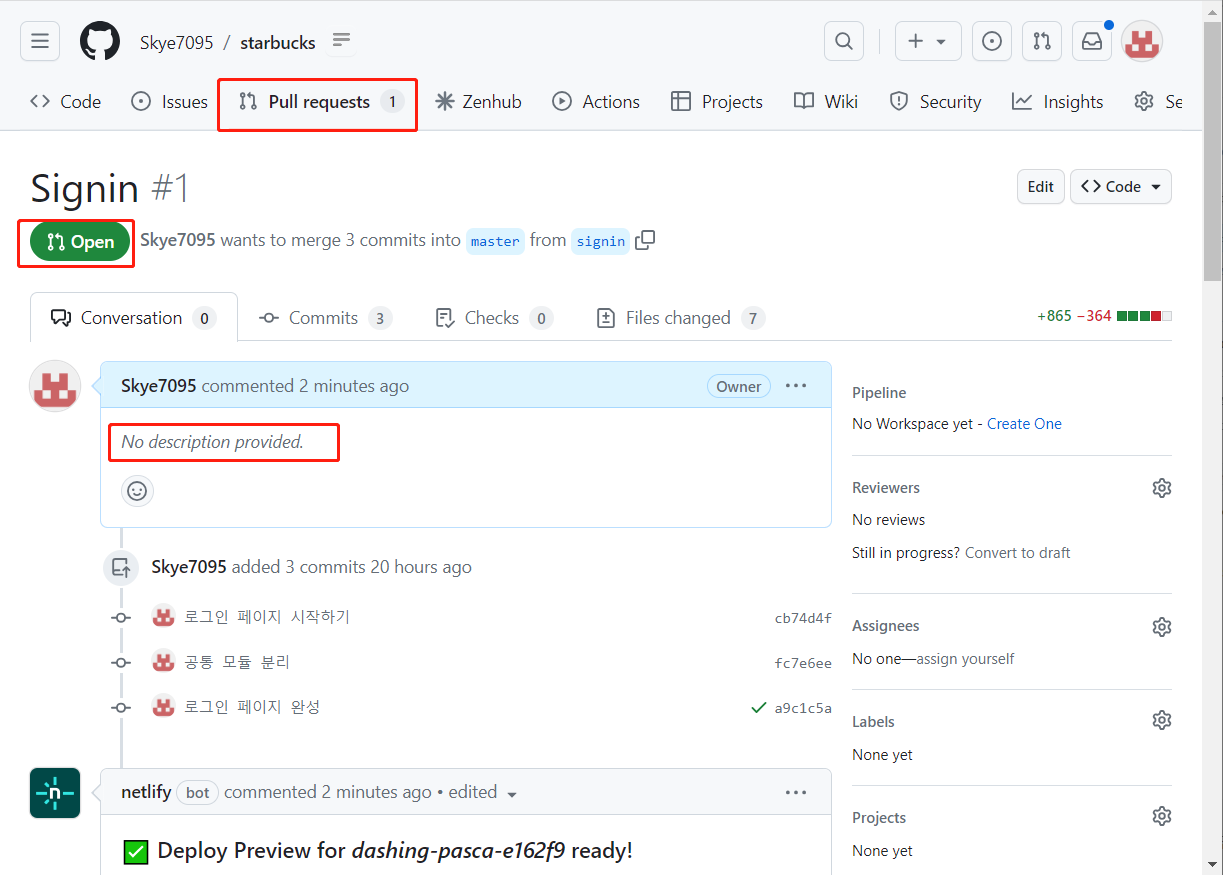Copy the signin branch name
This screenshot has height=875, width=1223.
coord(645,240)
